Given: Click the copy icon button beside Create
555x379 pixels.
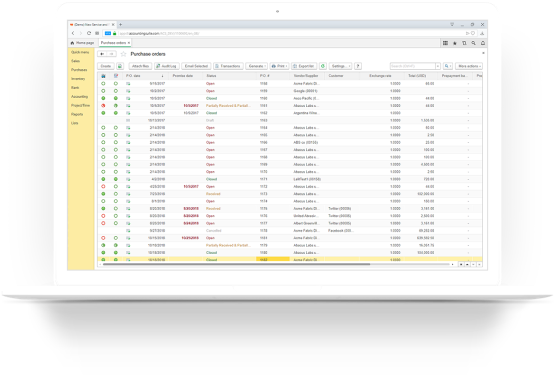Looking at the screenshot, I should tap(120, 66).
